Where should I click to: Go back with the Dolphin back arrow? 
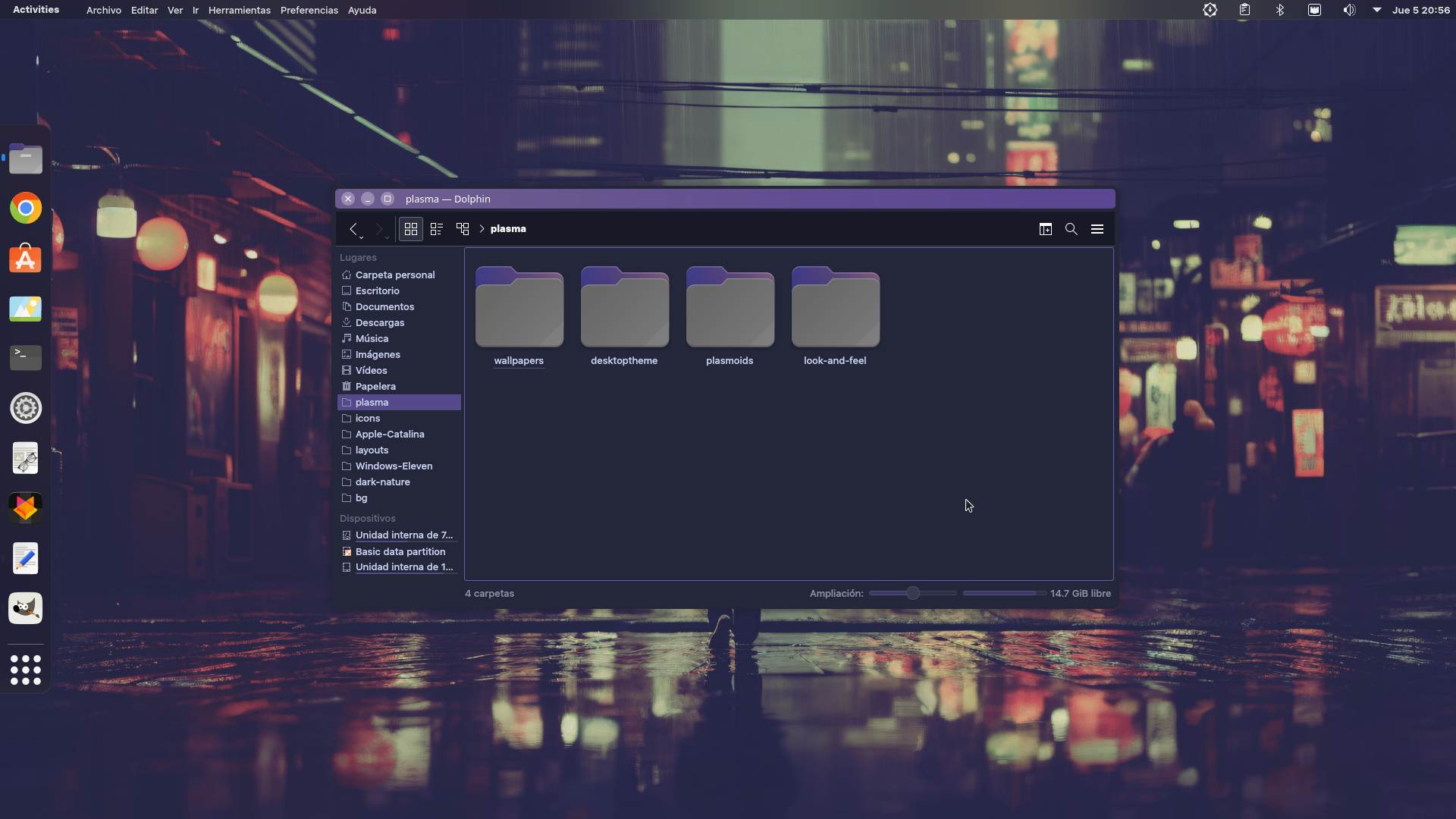click(353, 229)
